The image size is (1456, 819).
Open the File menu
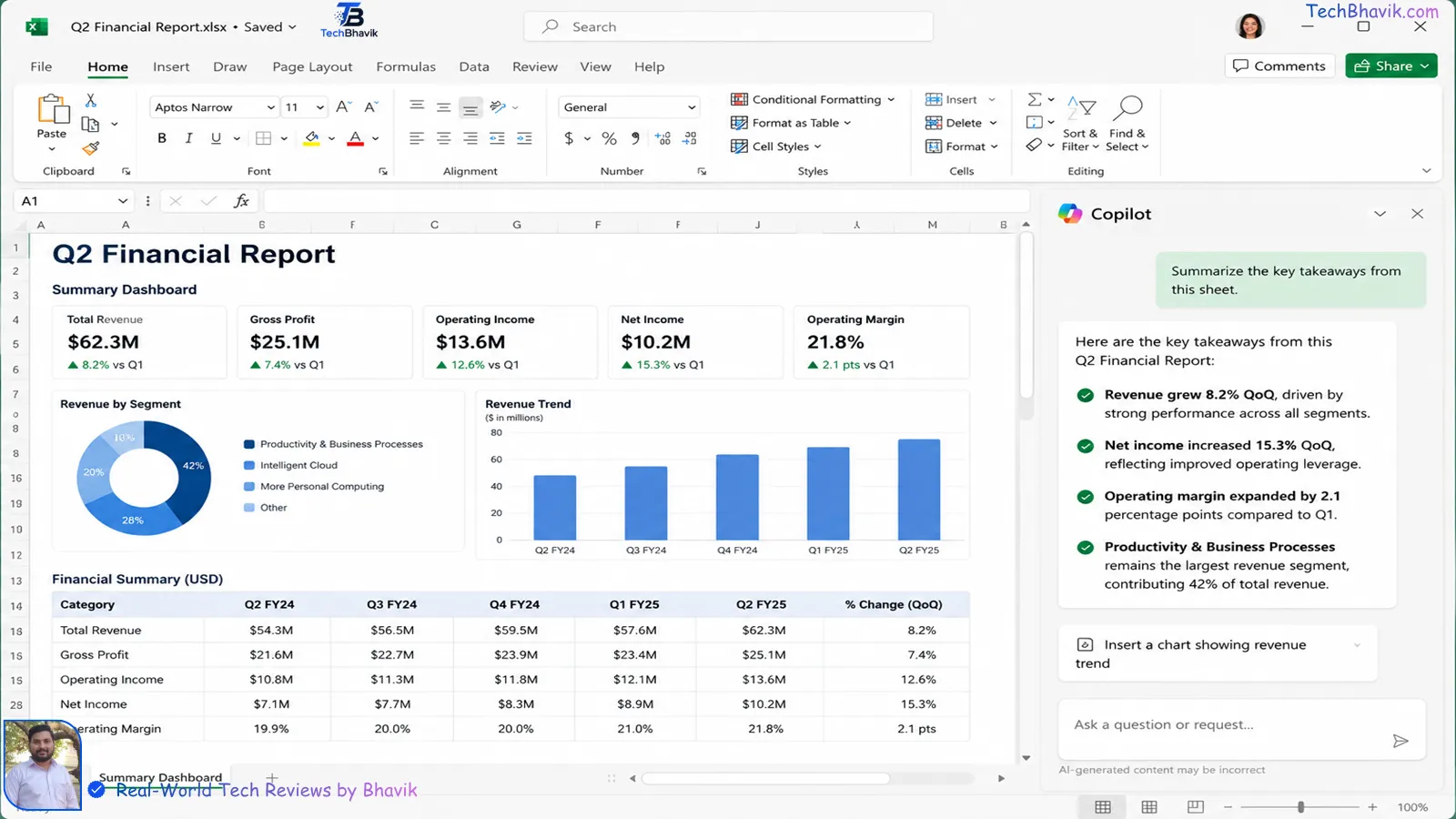tap(41, 66)
